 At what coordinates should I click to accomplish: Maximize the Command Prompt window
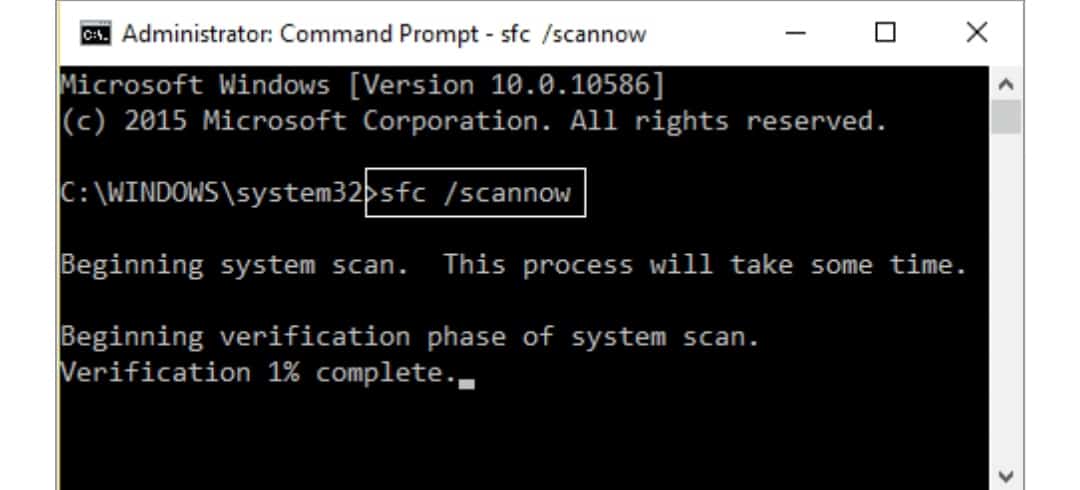click(885, 32)
